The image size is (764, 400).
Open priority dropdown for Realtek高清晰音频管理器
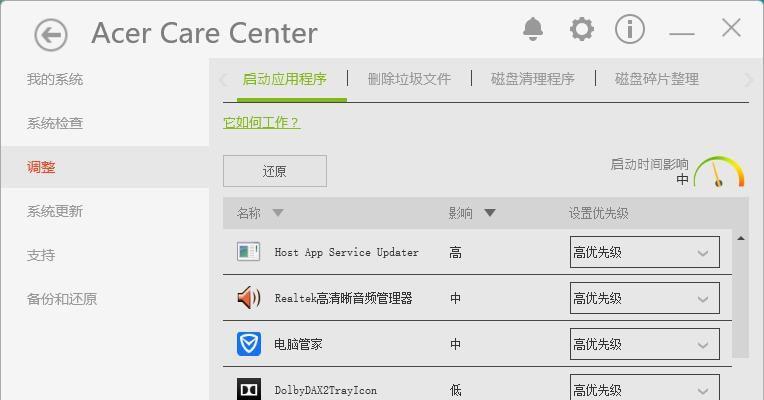[x=645, y=298]
